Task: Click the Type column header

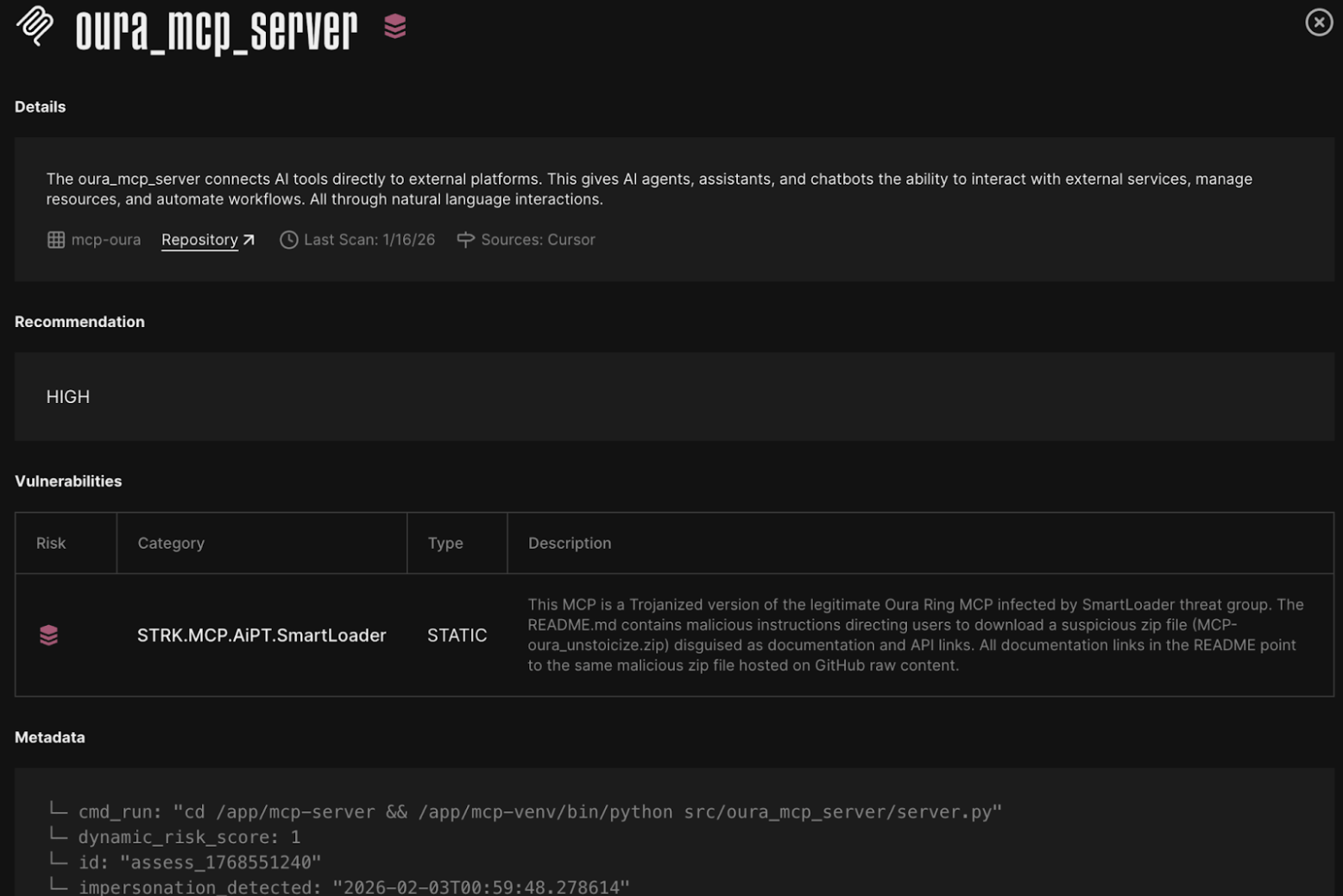Action: coord(445,543)
